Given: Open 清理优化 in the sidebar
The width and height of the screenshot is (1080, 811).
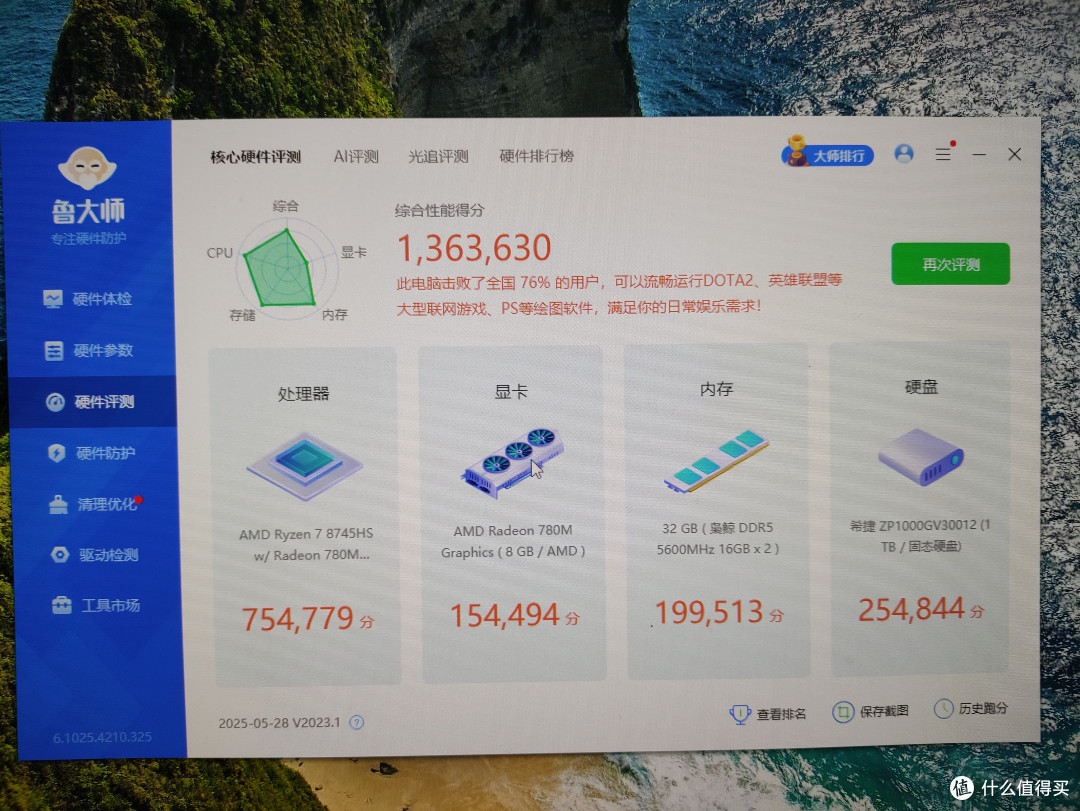Looking at the screenshot, I should [x=94, y=504].
